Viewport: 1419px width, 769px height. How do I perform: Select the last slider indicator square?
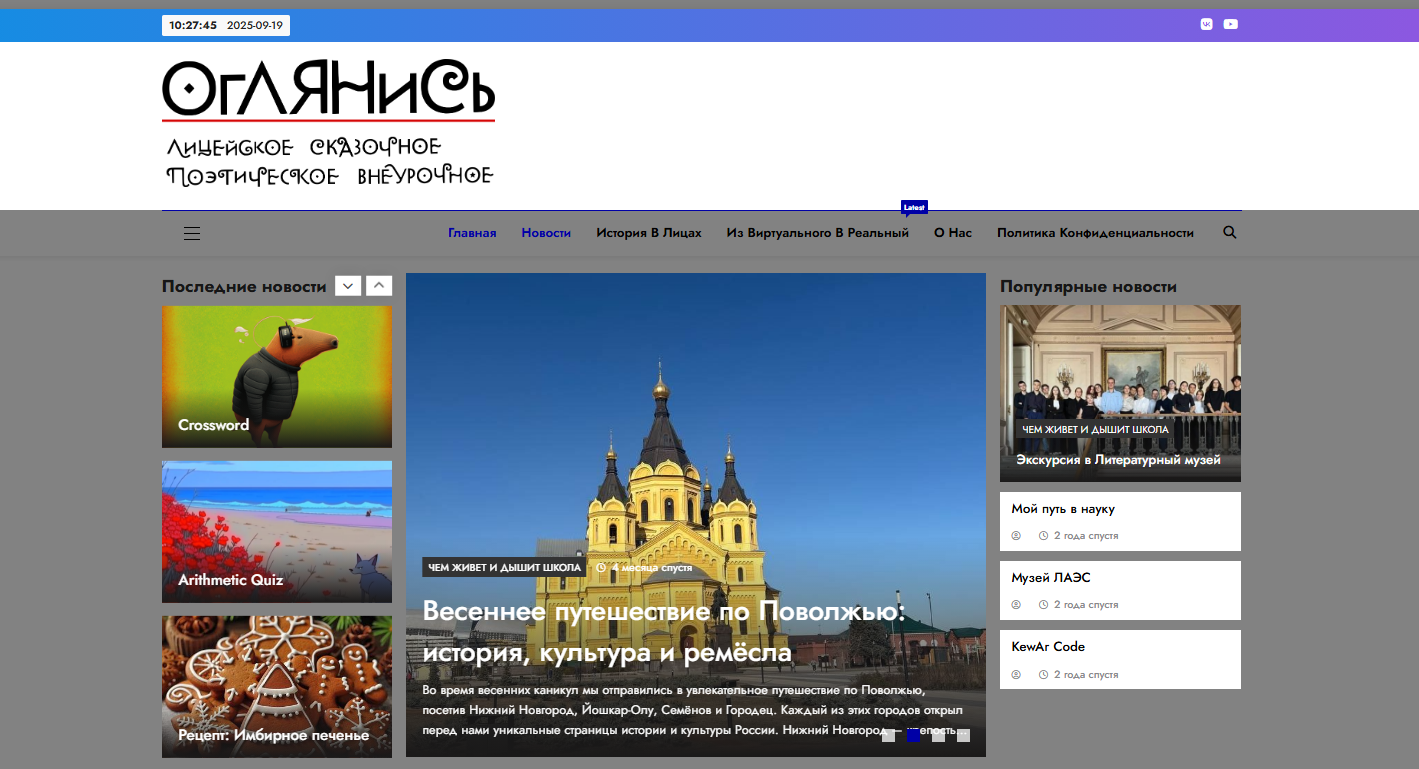pos(963,736)
